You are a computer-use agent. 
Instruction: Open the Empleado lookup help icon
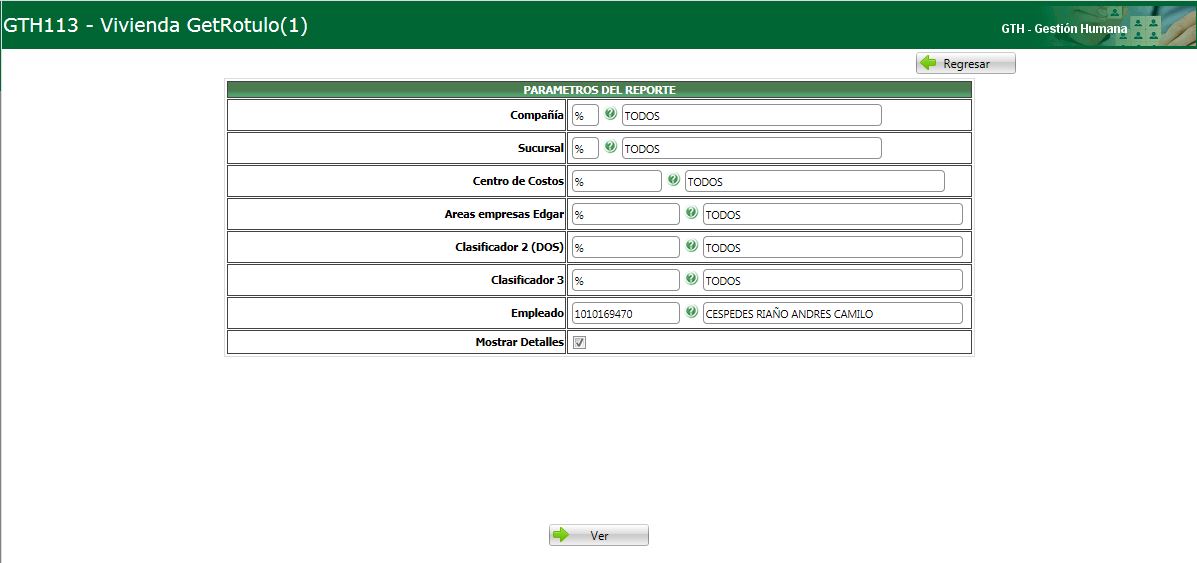691,312
